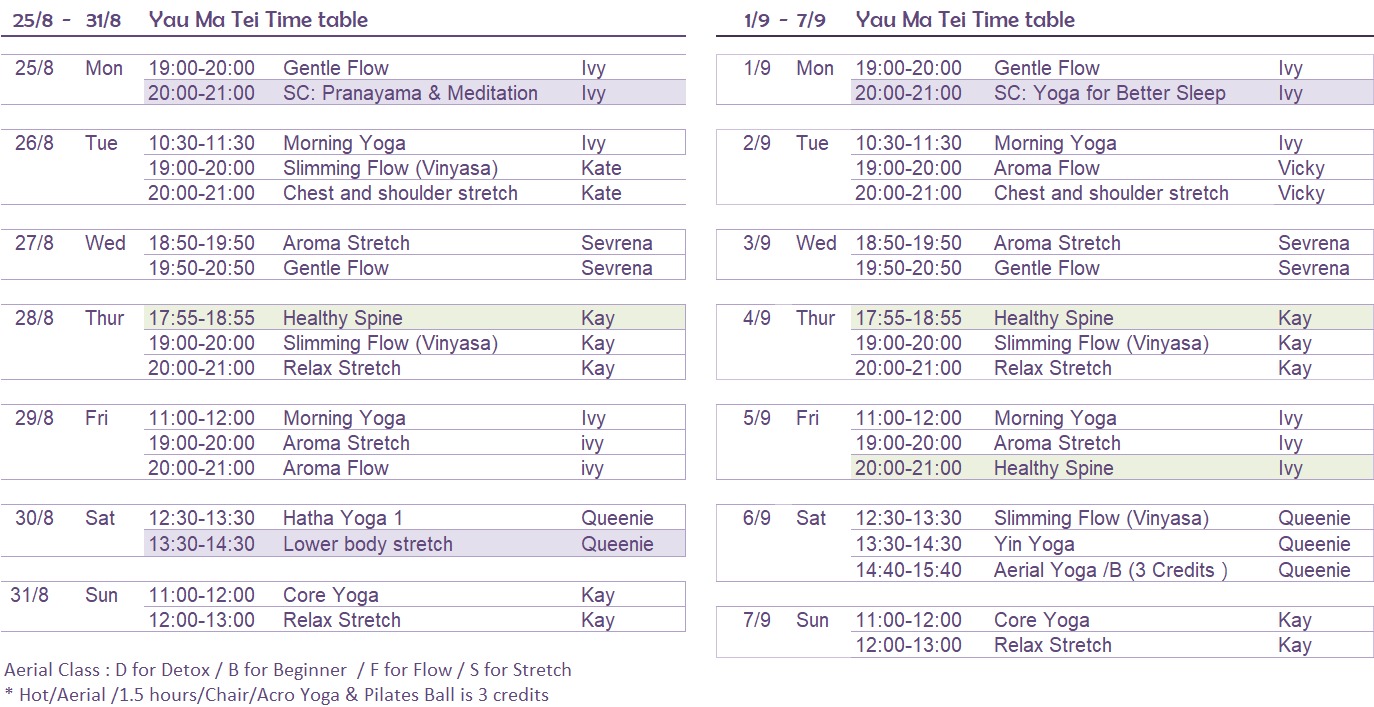The height and width of the screenshot is (707, 1374).
Task: Select Aroma Flow with Vicky on 2/9
Action: point(1112,168)
